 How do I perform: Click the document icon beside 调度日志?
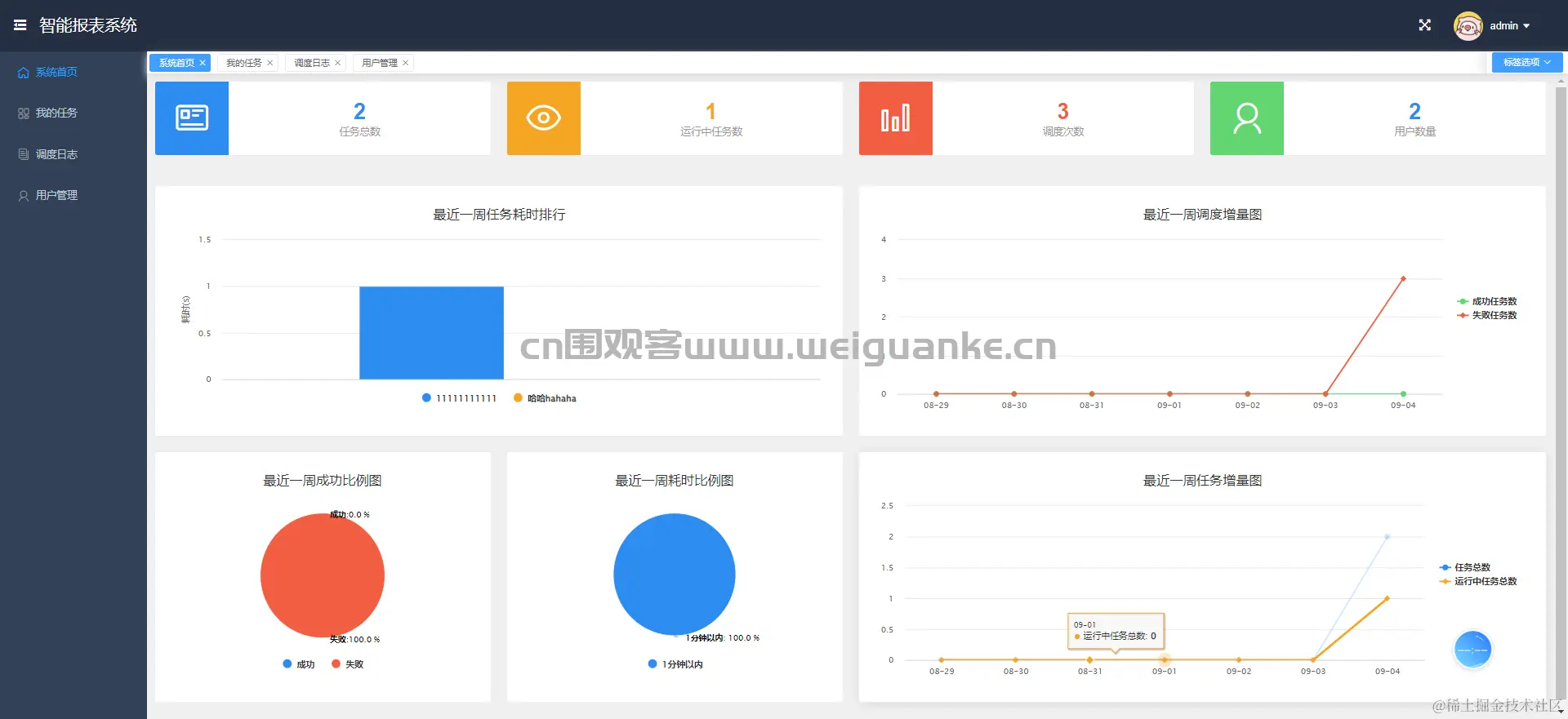click(24, 154)
